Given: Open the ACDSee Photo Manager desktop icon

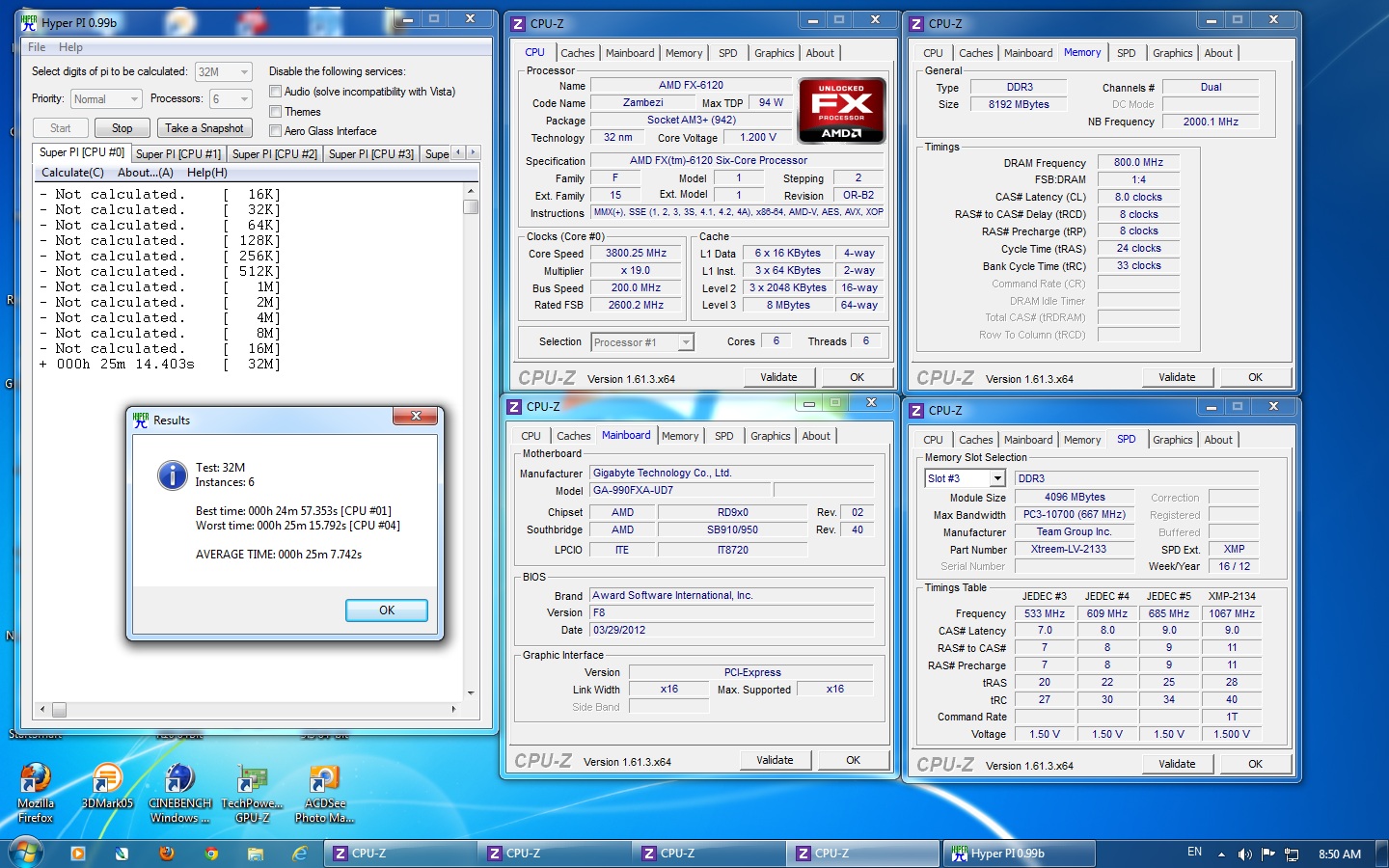Looking at the screenshot, I should [x=324, y=779].
